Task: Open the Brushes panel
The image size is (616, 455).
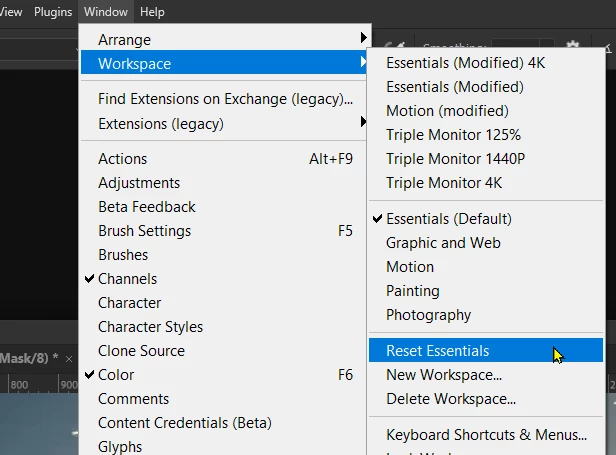Action: [224, 255]
